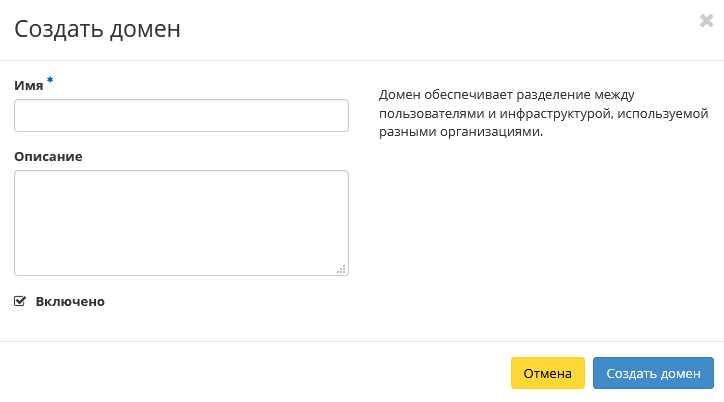
Task: Select the word Домен in help text
Action: coord(400,95)
